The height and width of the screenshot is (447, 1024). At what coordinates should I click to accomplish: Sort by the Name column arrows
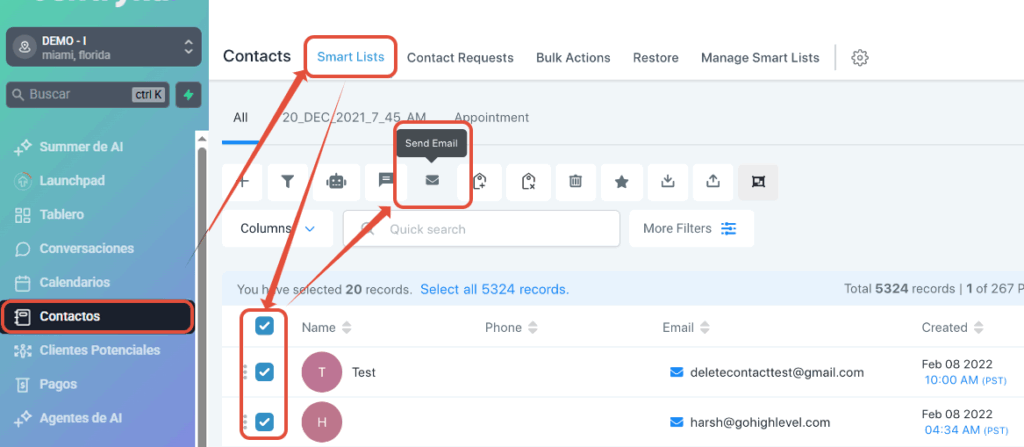click(347, 328)
